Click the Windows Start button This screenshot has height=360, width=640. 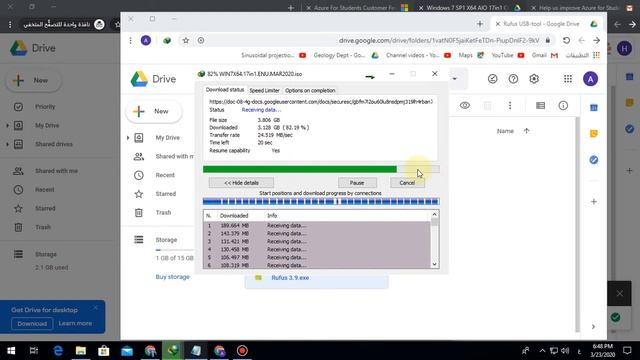[x=11, y=351]
